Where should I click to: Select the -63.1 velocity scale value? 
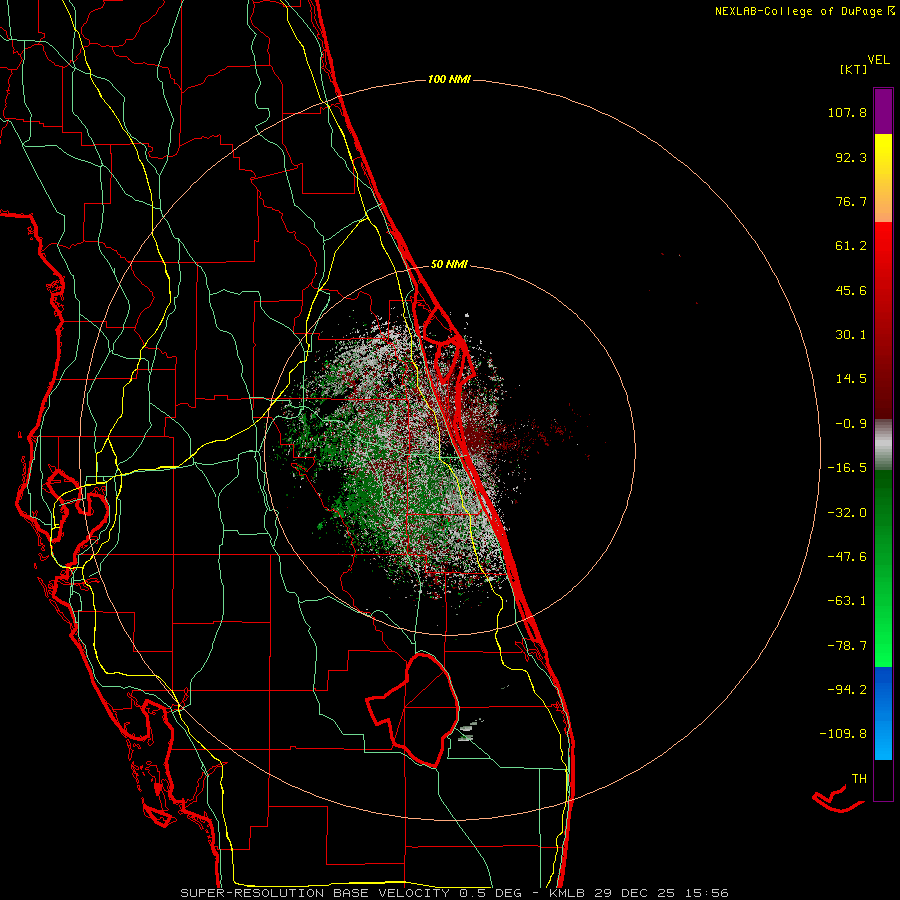point(847,601)
